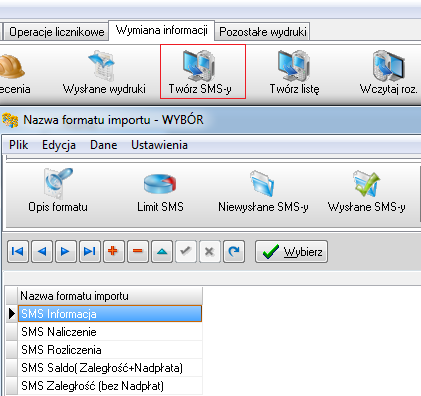Select the Wymiana informacji tab

162,30
